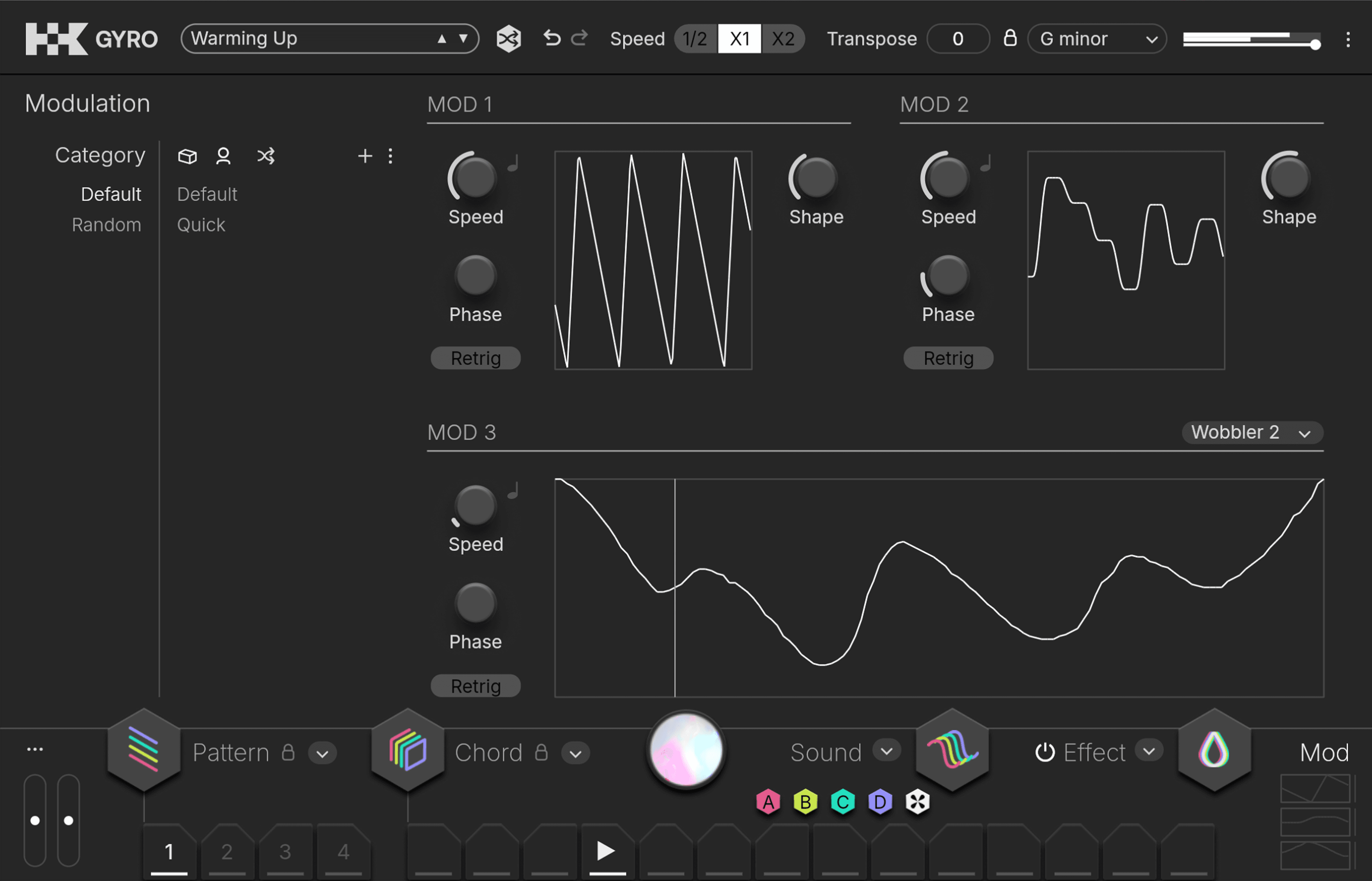Image resolution: width=1372 pixels, height=881 pixels.
Task: Open the Warming Up preset selector
Action: point(330,39)
